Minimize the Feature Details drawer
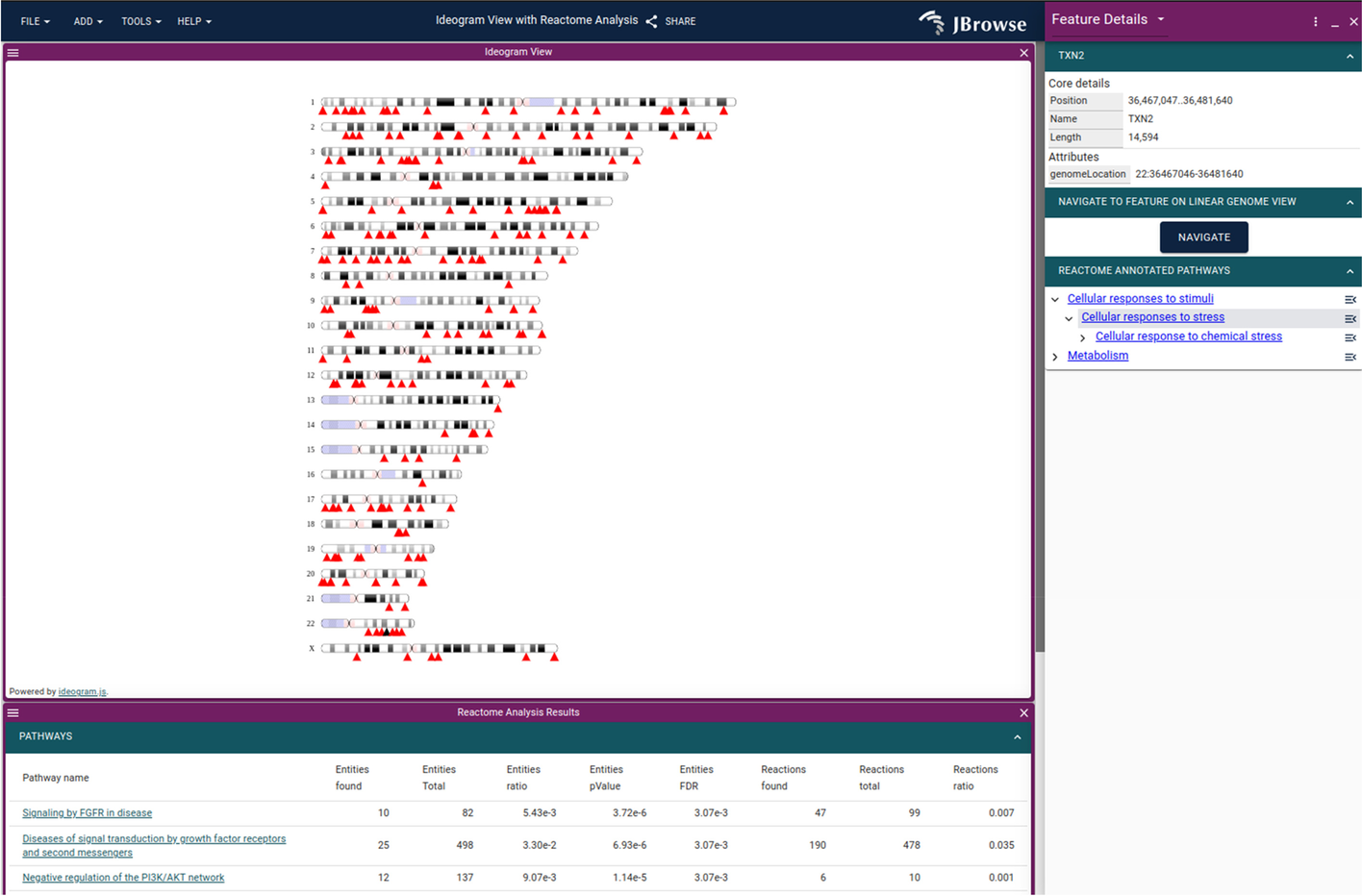This screenshot has height=896, width=1362. 1335,22
